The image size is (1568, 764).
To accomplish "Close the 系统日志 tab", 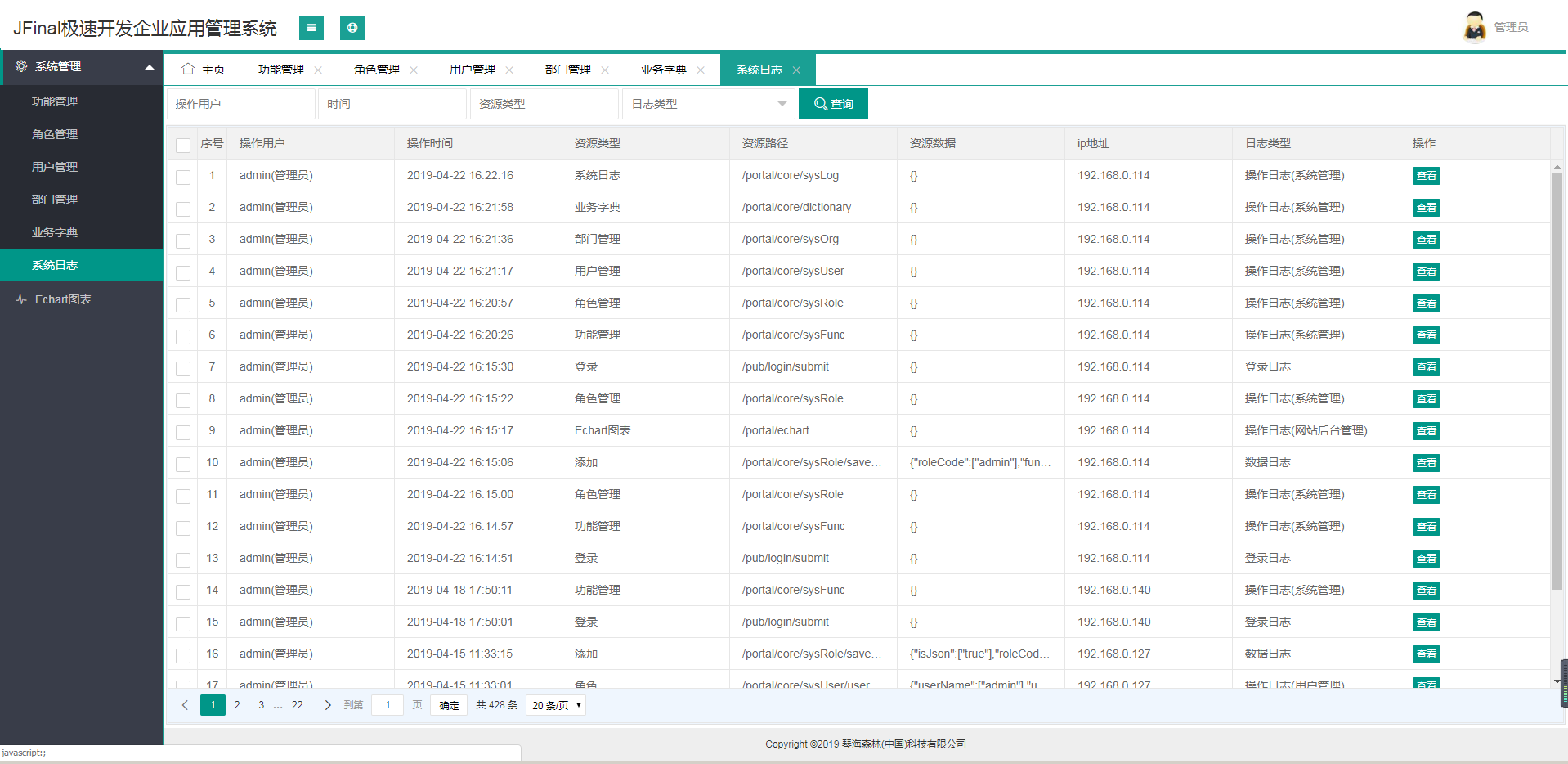I will point(796,70).
